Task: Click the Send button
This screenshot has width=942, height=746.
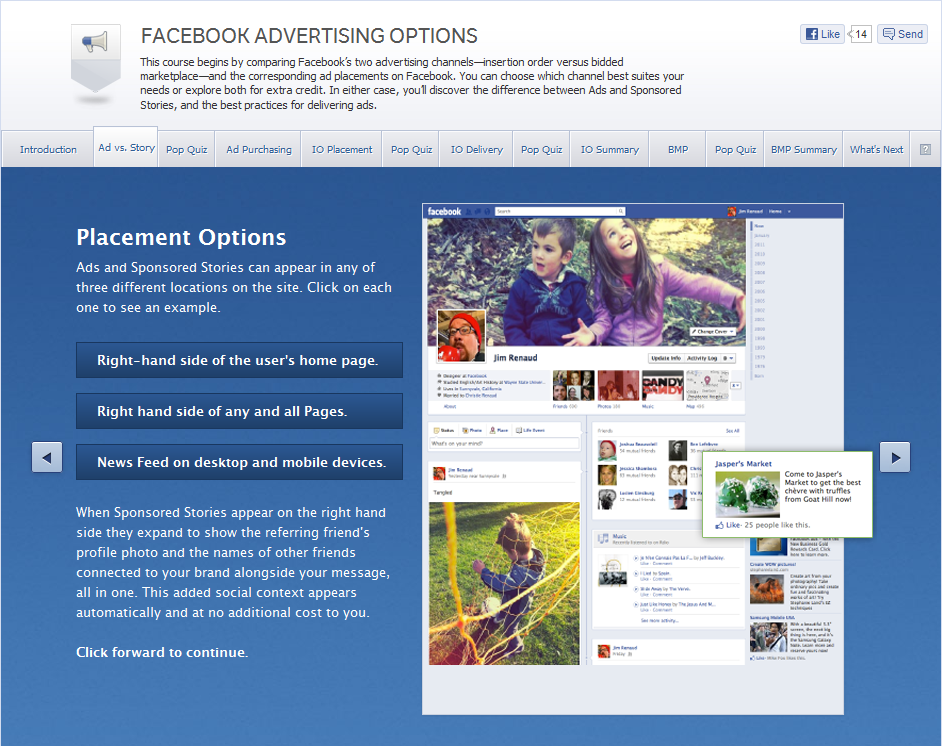Action: click(902, 34)
